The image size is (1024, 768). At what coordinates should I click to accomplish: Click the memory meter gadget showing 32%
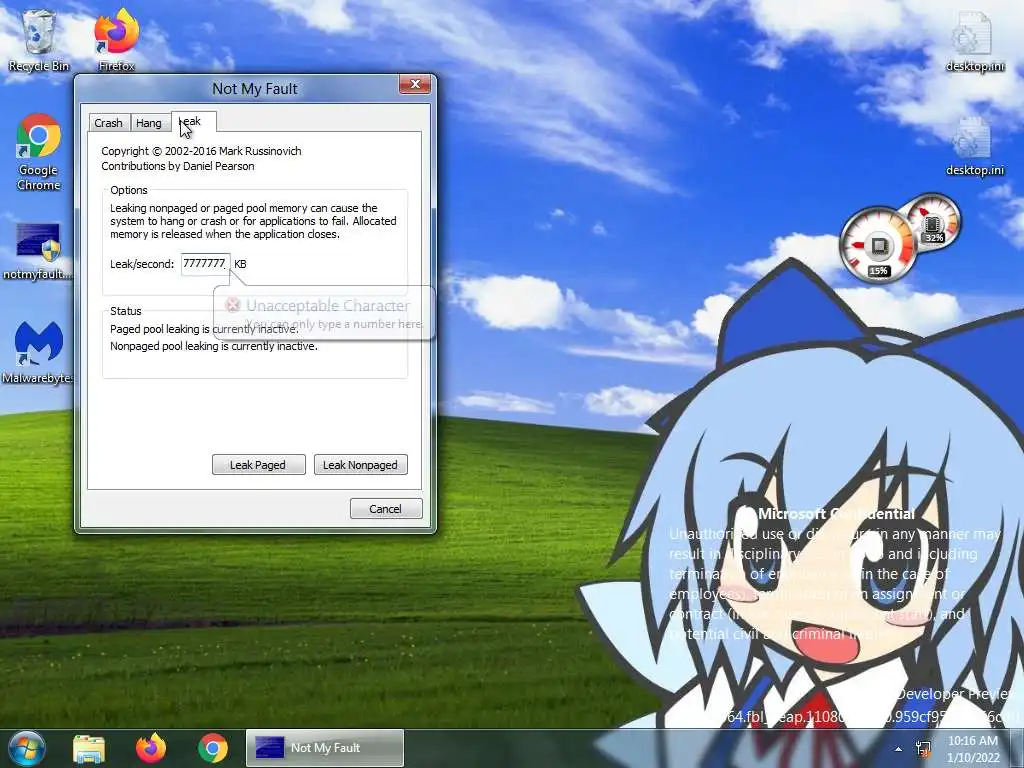[933, 221]
